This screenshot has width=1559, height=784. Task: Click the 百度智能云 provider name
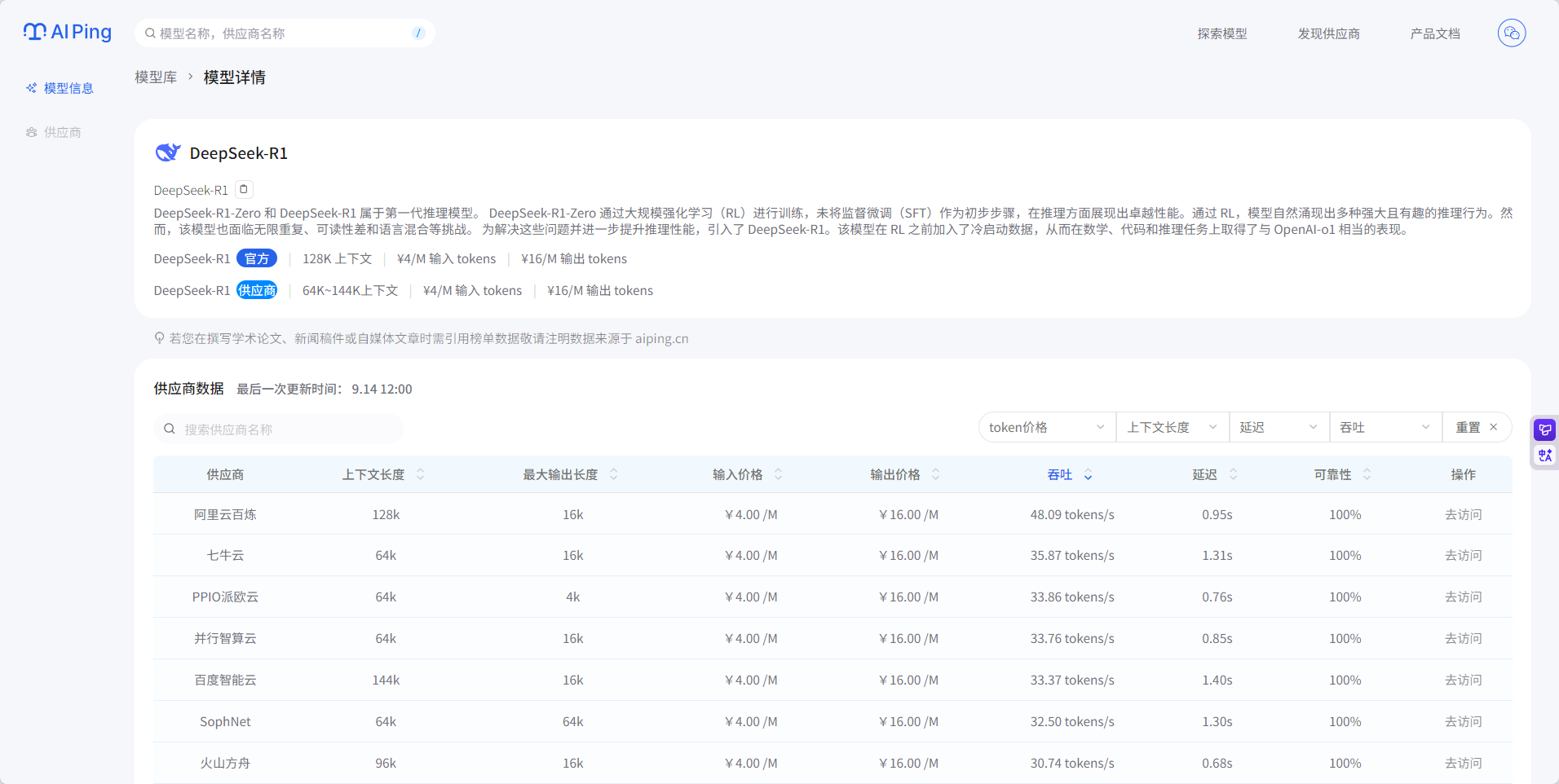pyautogui.click(x=225, y=680)
